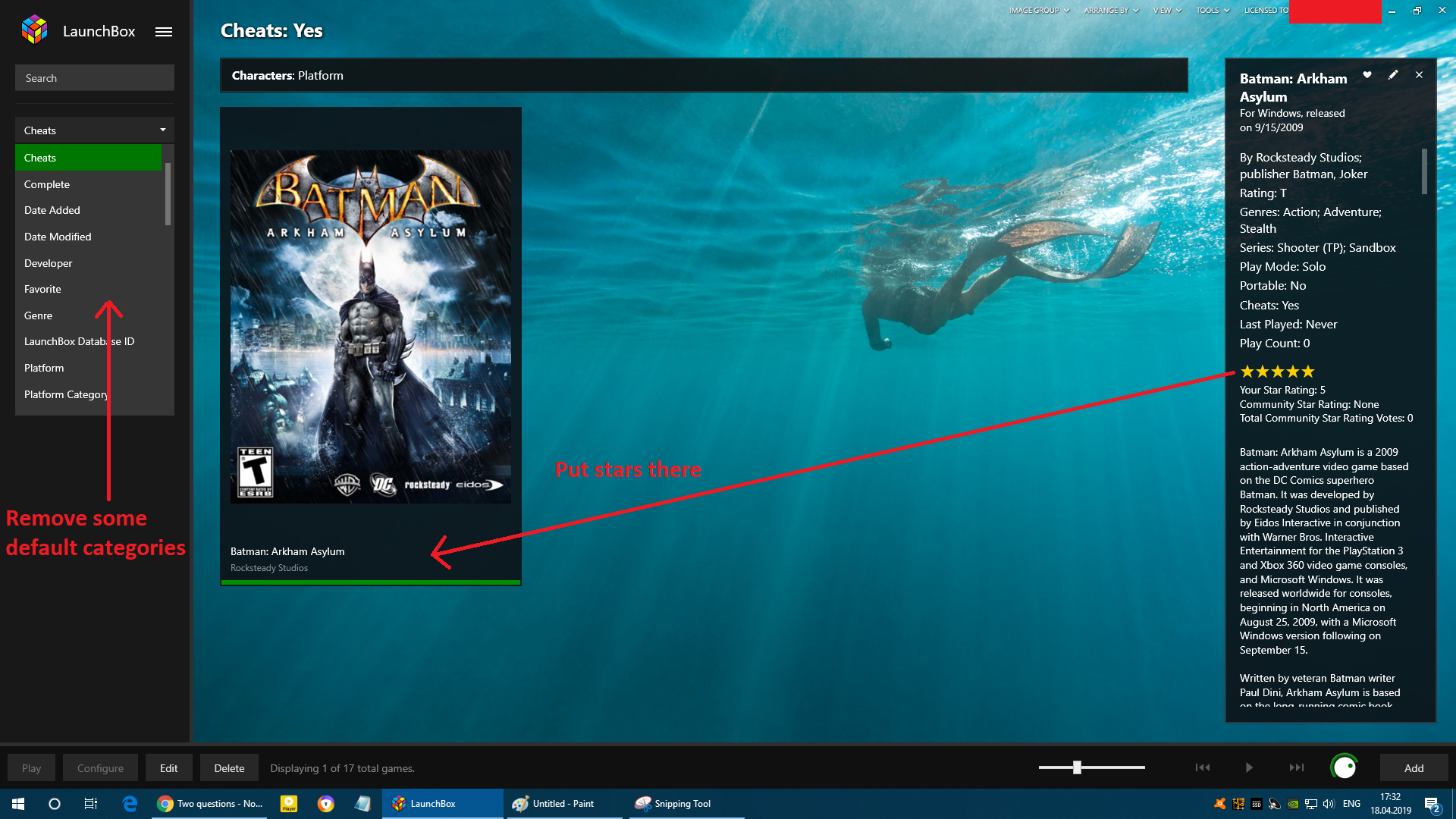Select Date Added in the list
Image resolution: width=1456 pixels, height=819 pixels.
point(89,210)
